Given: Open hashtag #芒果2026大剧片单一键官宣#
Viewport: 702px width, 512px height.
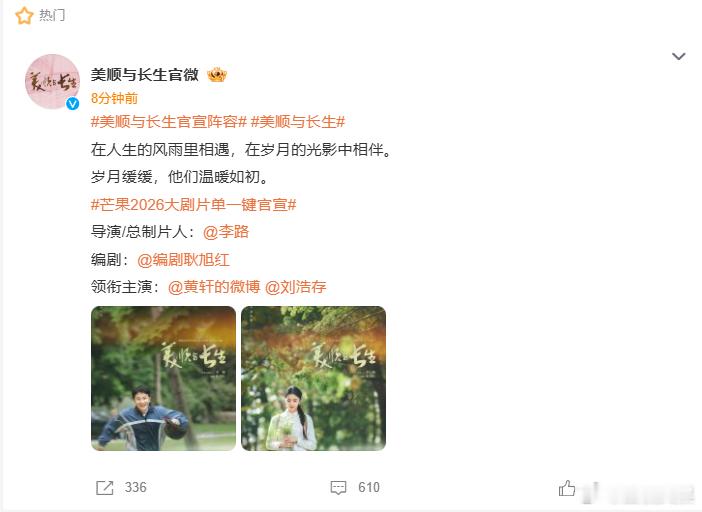Looking at the screenshot, I should 193,205.
